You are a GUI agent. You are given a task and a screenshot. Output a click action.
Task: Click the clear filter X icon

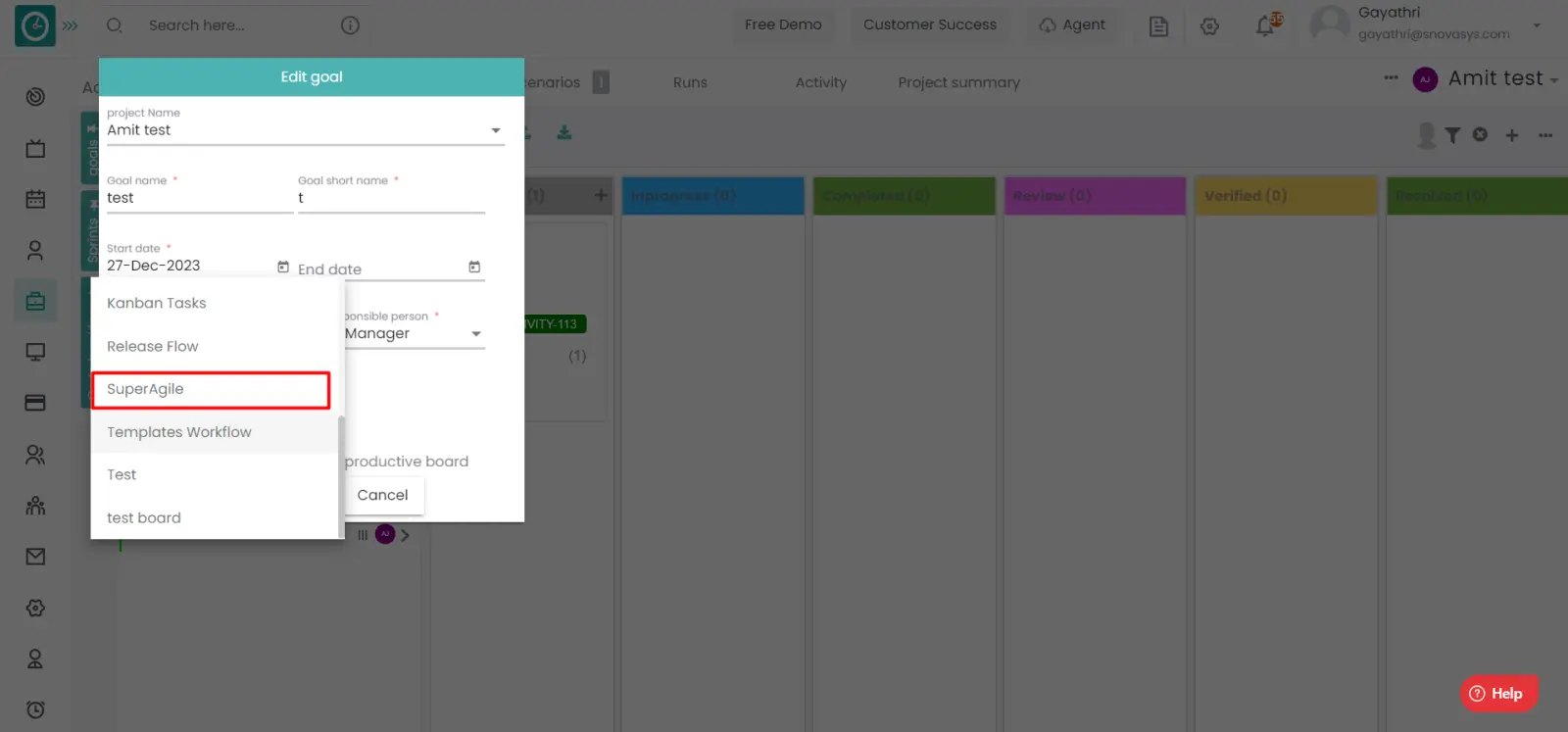pyautogui.click(x=1480, y=134)
